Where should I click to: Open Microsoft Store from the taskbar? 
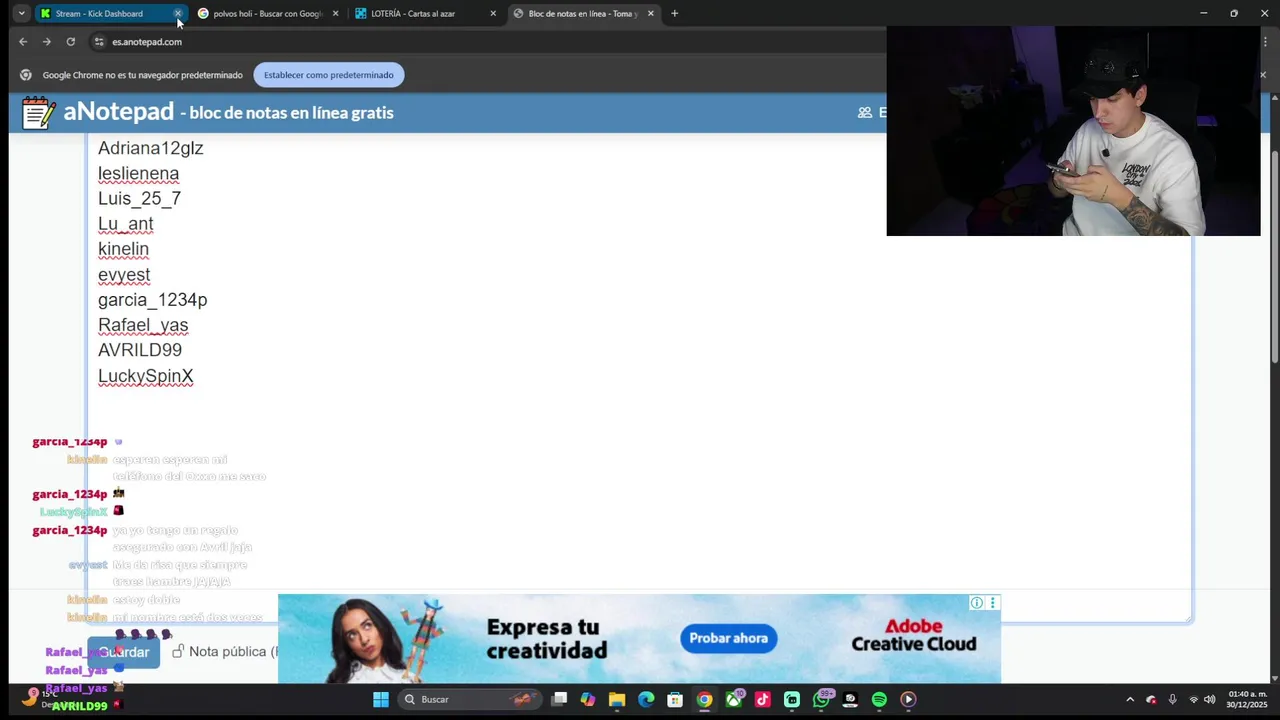675,700
